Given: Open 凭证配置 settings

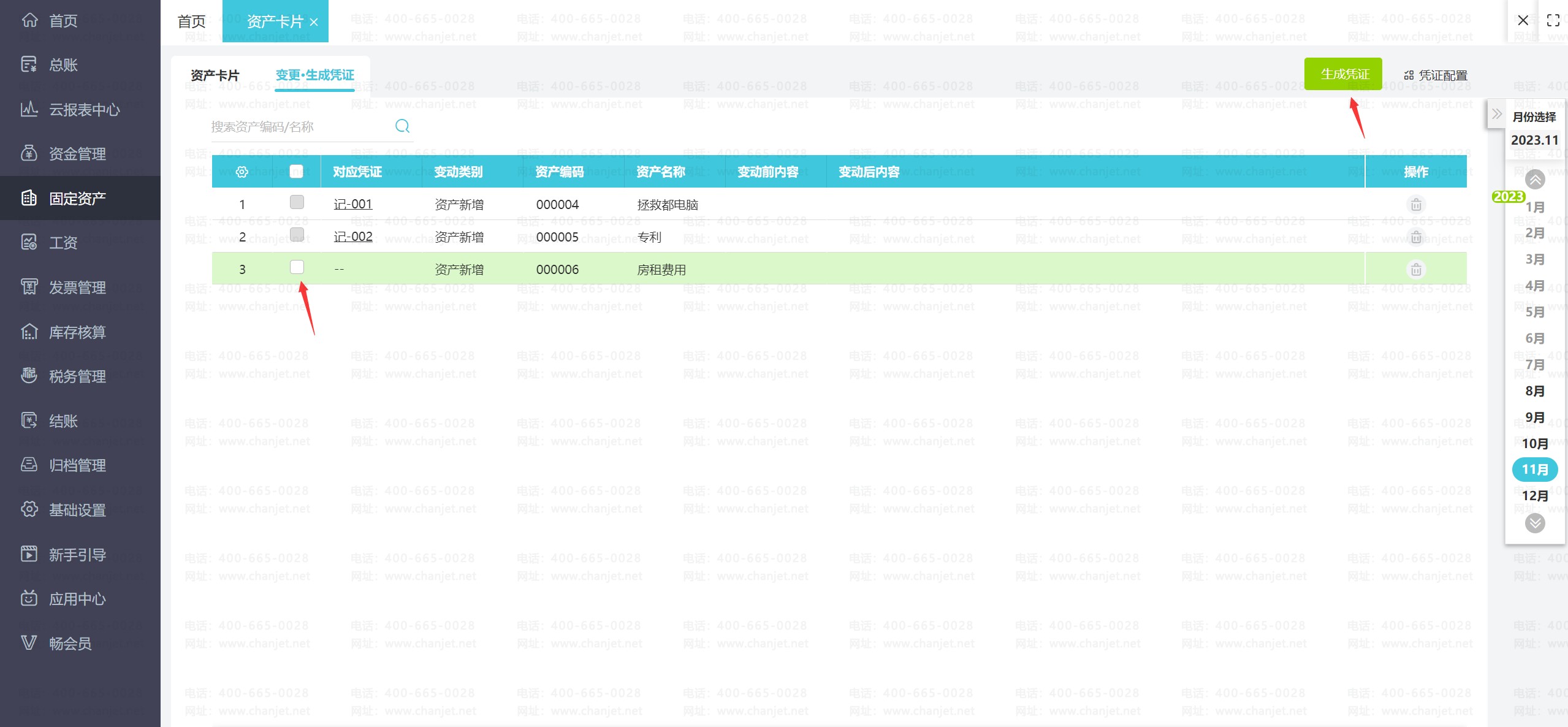Looking at the screenshot, I should pyautogui.click(x=1436, y=75).
